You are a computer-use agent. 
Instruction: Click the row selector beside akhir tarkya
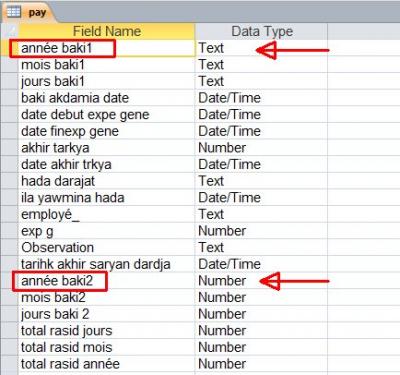click(x=10, y=148)
